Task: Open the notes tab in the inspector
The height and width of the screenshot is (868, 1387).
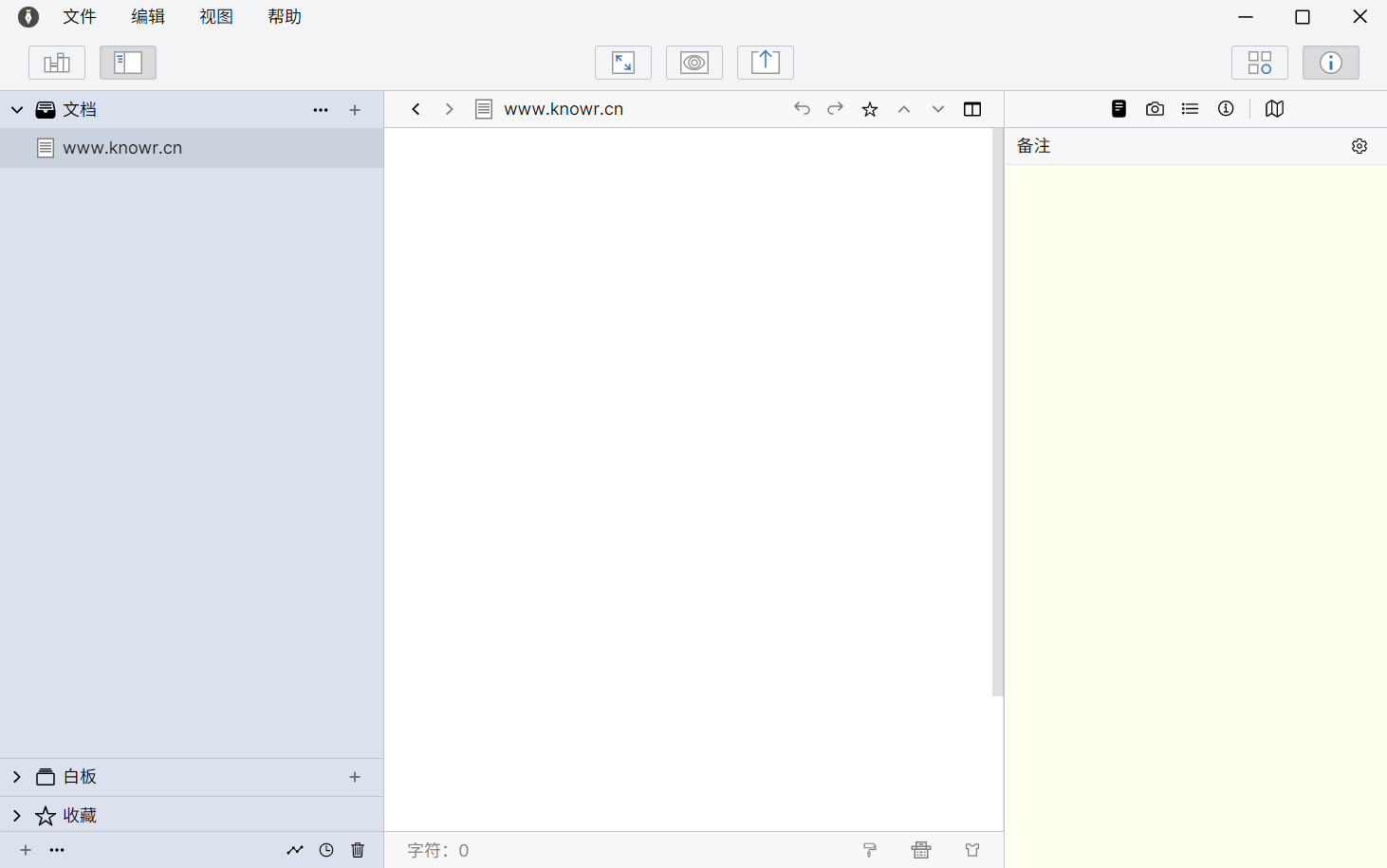Action: tap(1119, 109)
